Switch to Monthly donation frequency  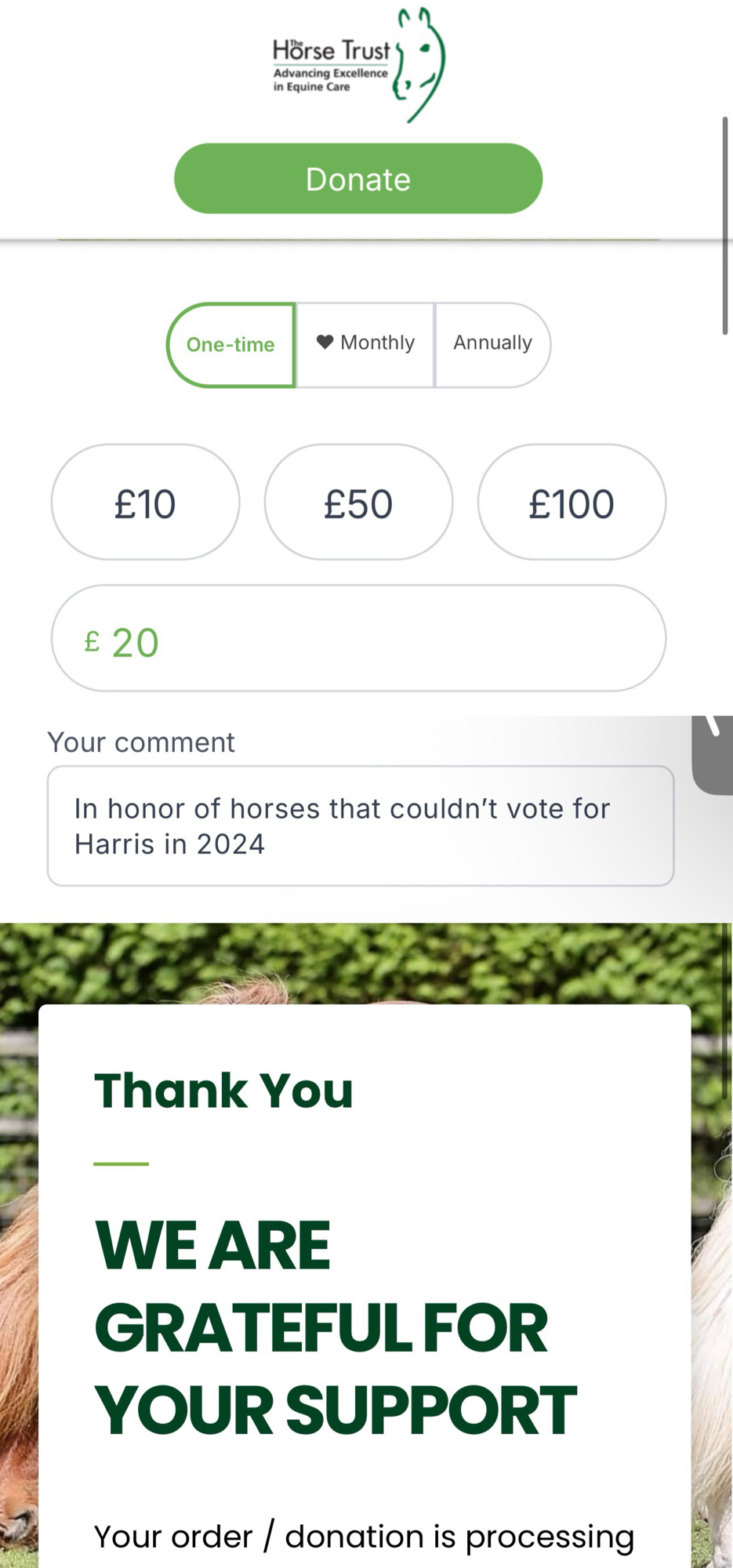click(365, 343)
